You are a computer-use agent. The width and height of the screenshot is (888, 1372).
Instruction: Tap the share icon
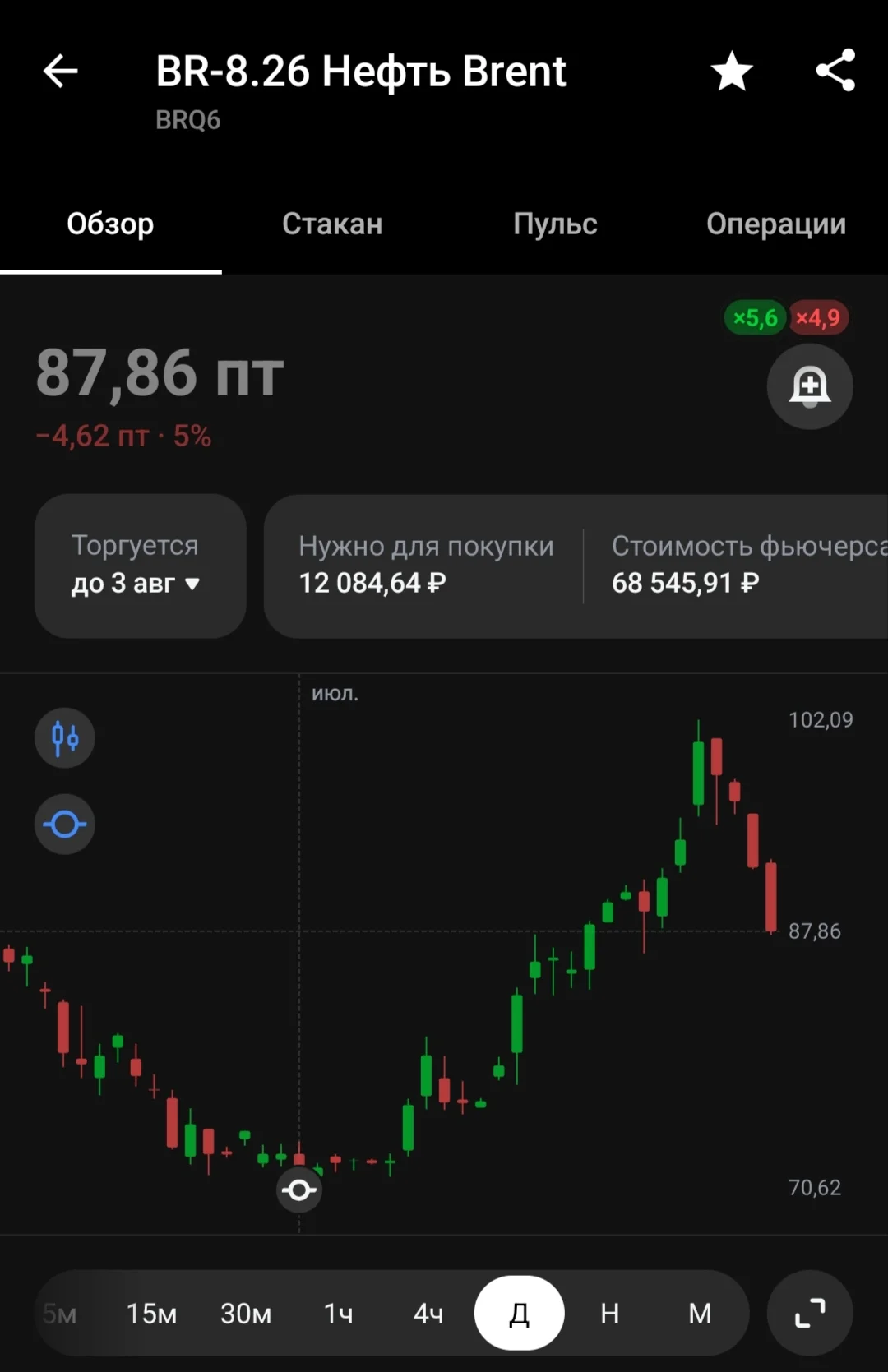(835, 71)
